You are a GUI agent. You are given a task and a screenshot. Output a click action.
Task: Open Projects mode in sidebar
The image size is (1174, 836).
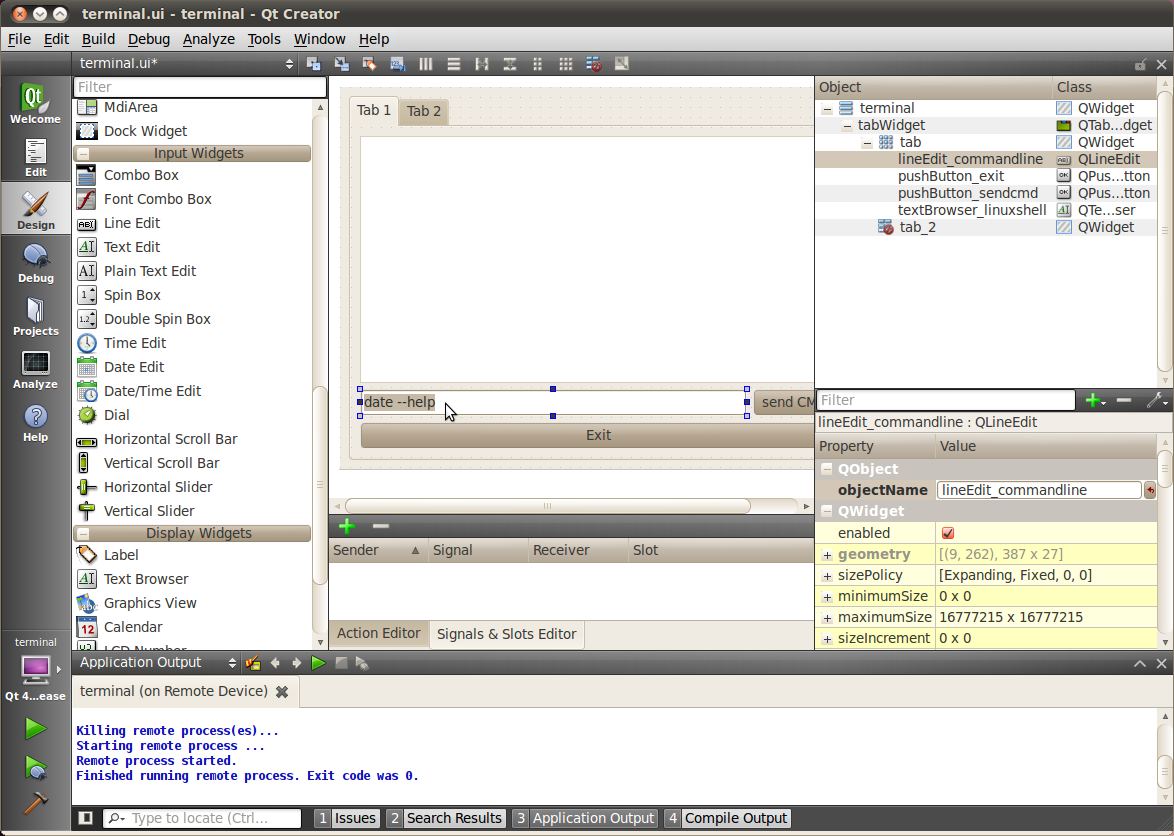(35, 317)
